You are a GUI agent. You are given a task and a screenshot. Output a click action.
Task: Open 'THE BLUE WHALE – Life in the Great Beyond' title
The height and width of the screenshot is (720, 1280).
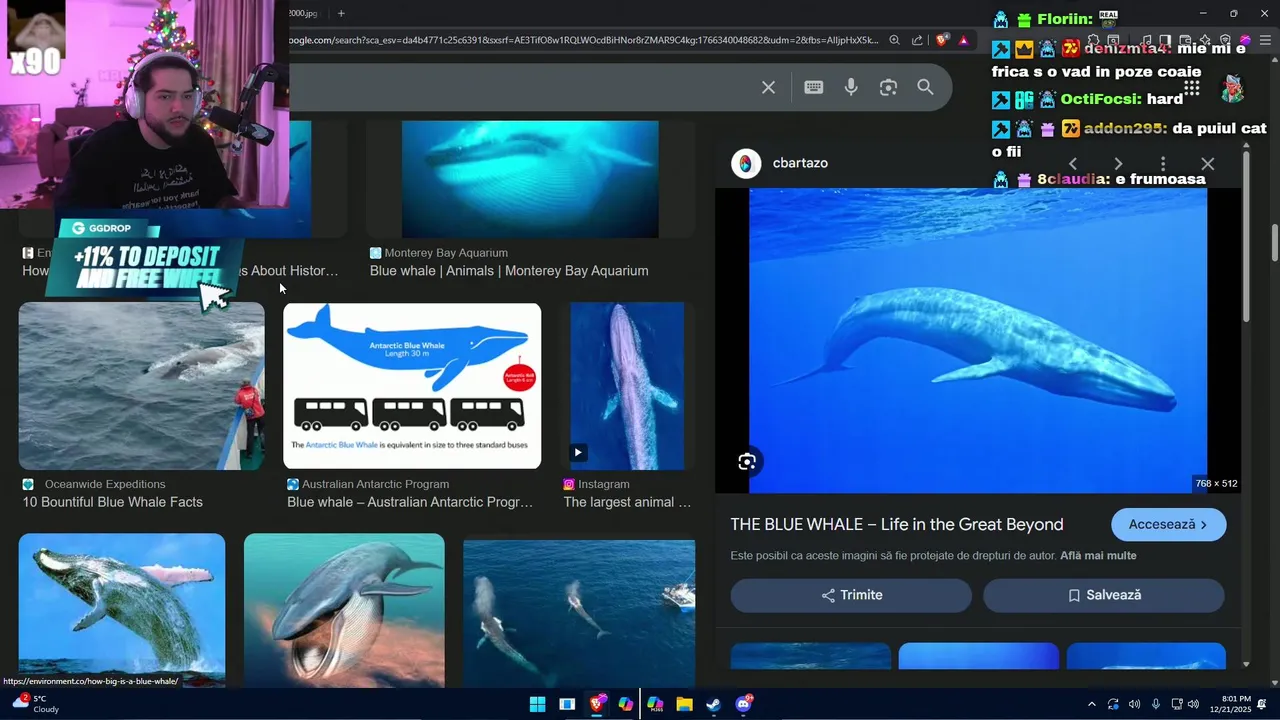coord(897,524)
